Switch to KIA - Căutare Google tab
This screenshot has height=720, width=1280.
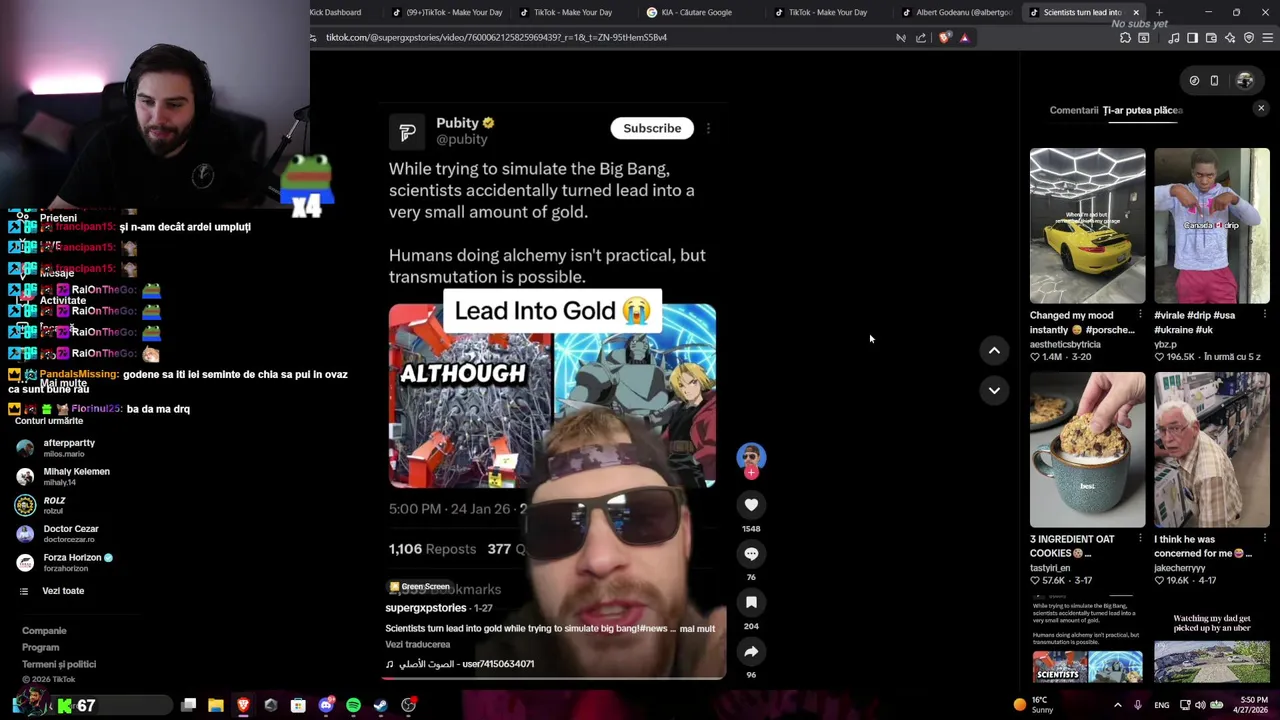click(x=696, y=12)
